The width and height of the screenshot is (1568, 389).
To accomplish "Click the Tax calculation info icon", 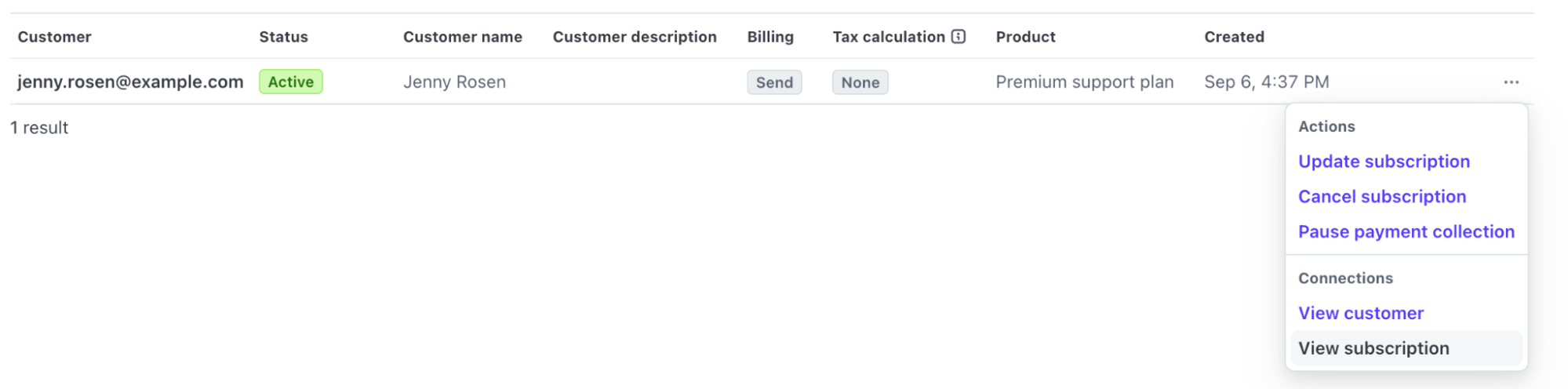I will coord(958,37).
